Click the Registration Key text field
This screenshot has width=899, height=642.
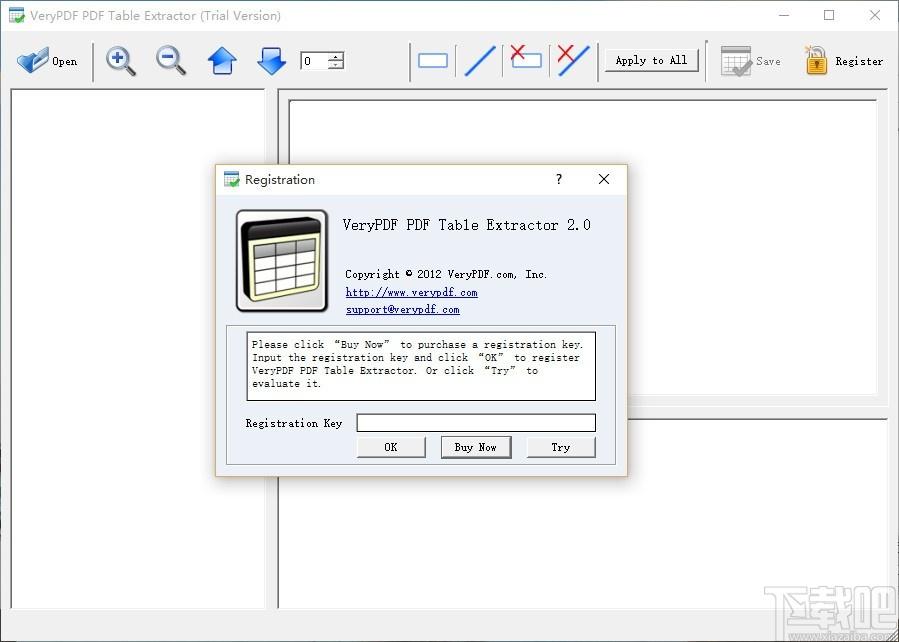click(x=476, y=423)
